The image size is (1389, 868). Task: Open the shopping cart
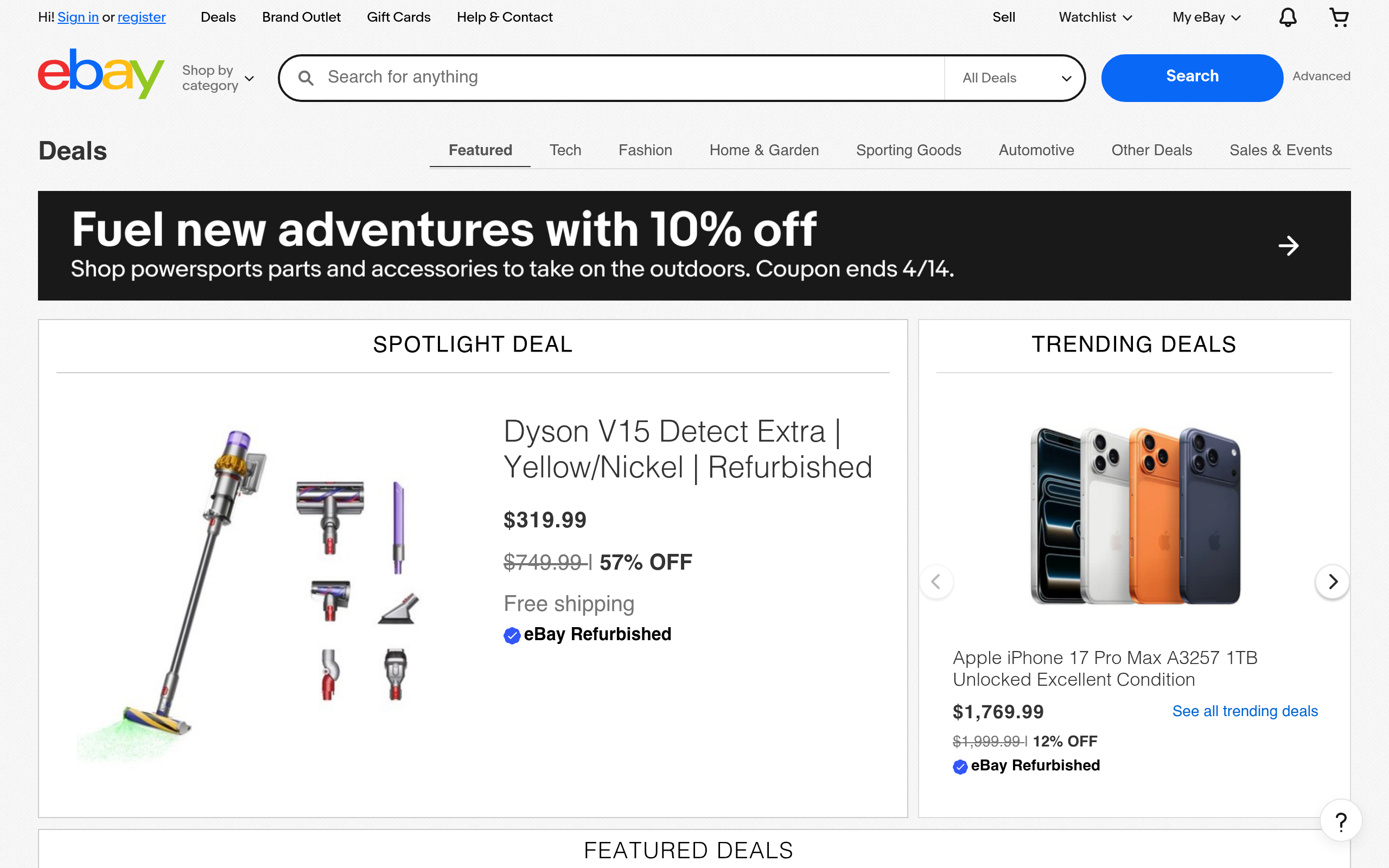point(1339,17)
